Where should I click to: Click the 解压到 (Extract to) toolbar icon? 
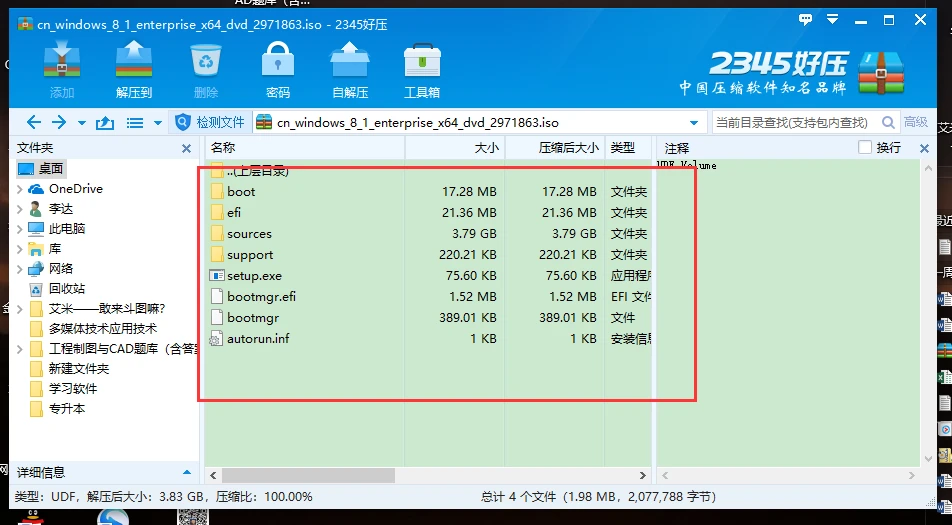pos(133,68)
